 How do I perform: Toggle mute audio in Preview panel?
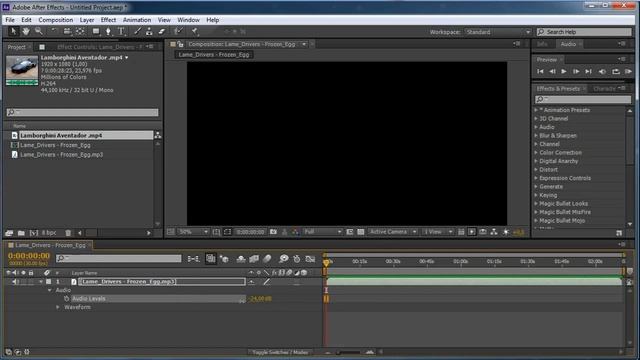pos(602,71)
